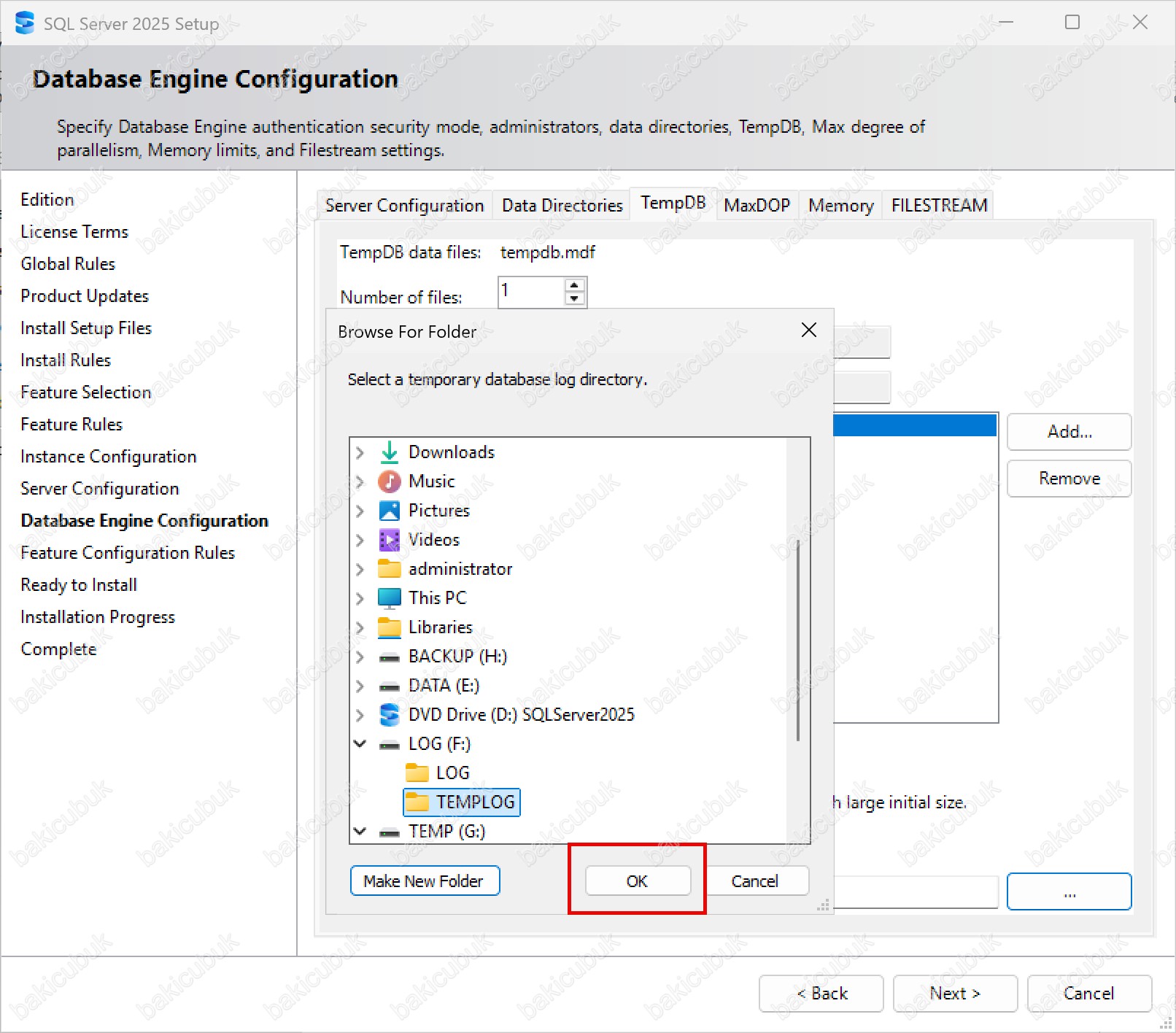
Task: Click the This PC monitor icon
Action: tap(390, 598)
